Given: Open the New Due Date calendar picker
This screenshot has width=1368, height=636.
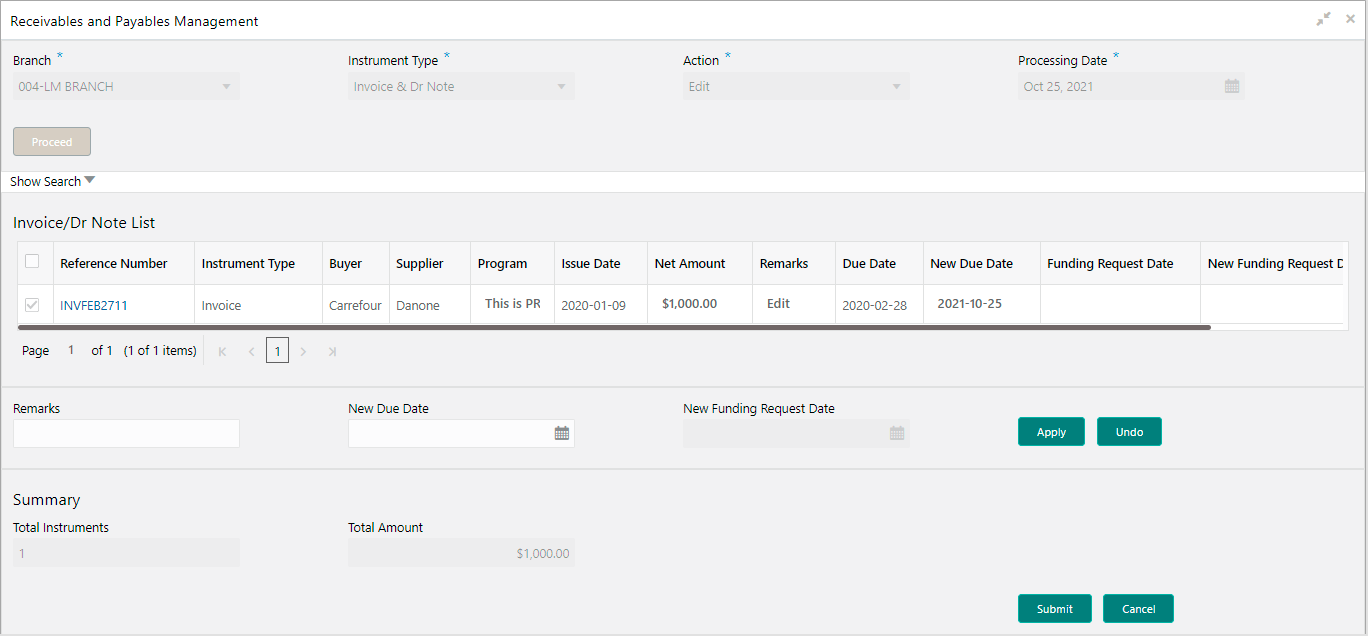Looking at the screenshot, I should click(x=562, y=433).
